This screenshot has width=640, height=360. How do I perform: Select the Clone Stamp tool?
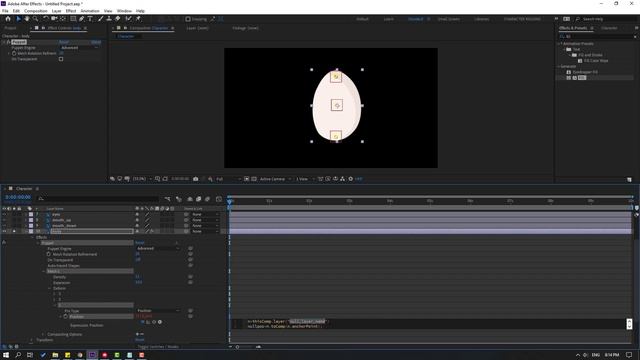click(x=109, y=19)
